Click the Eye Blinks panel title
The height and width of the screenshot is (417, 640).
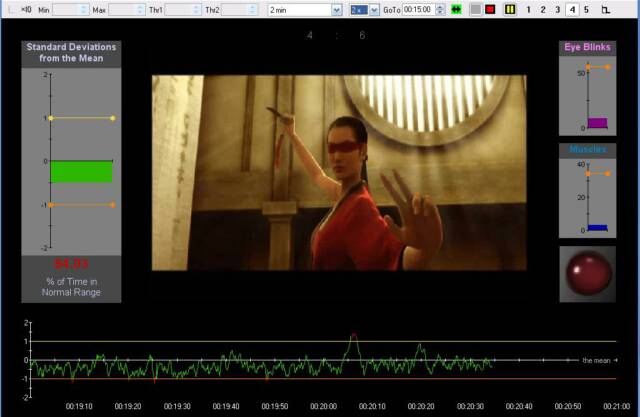point(587,47)
